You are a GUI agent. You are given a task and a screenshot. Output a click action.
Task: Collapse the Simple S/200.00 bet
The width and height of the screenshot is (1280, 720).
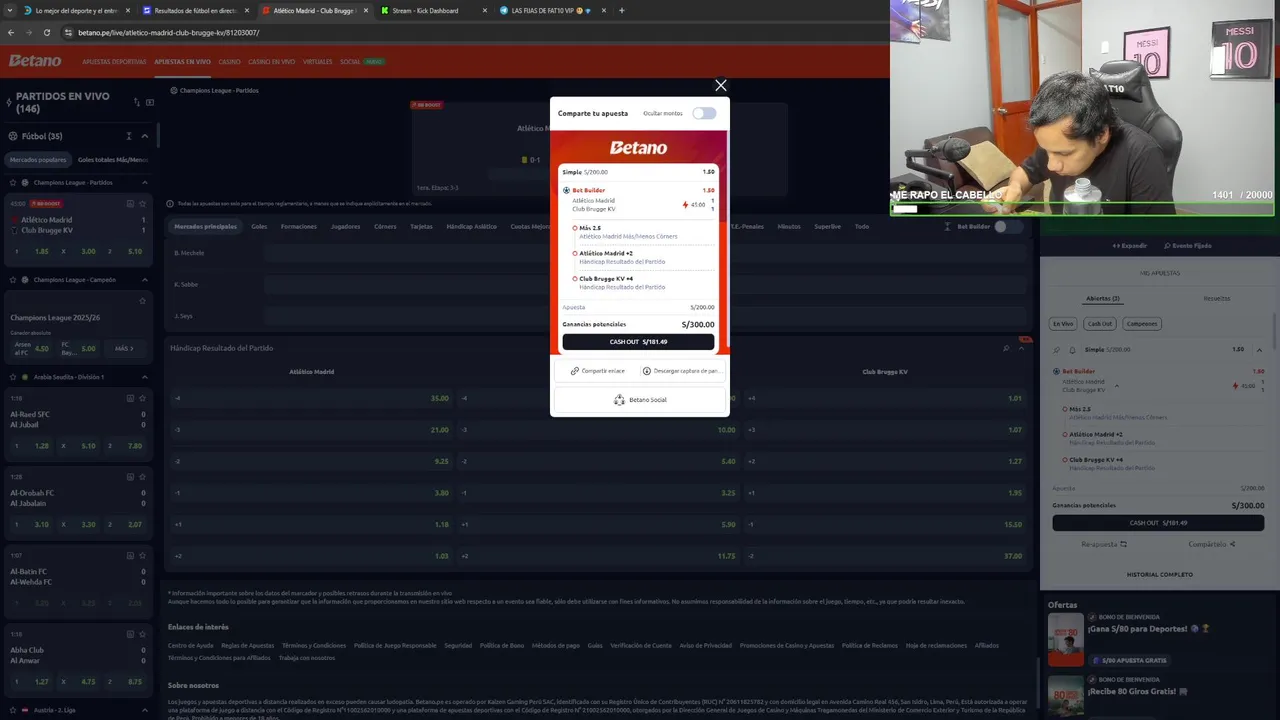(x=1259, y=350)
